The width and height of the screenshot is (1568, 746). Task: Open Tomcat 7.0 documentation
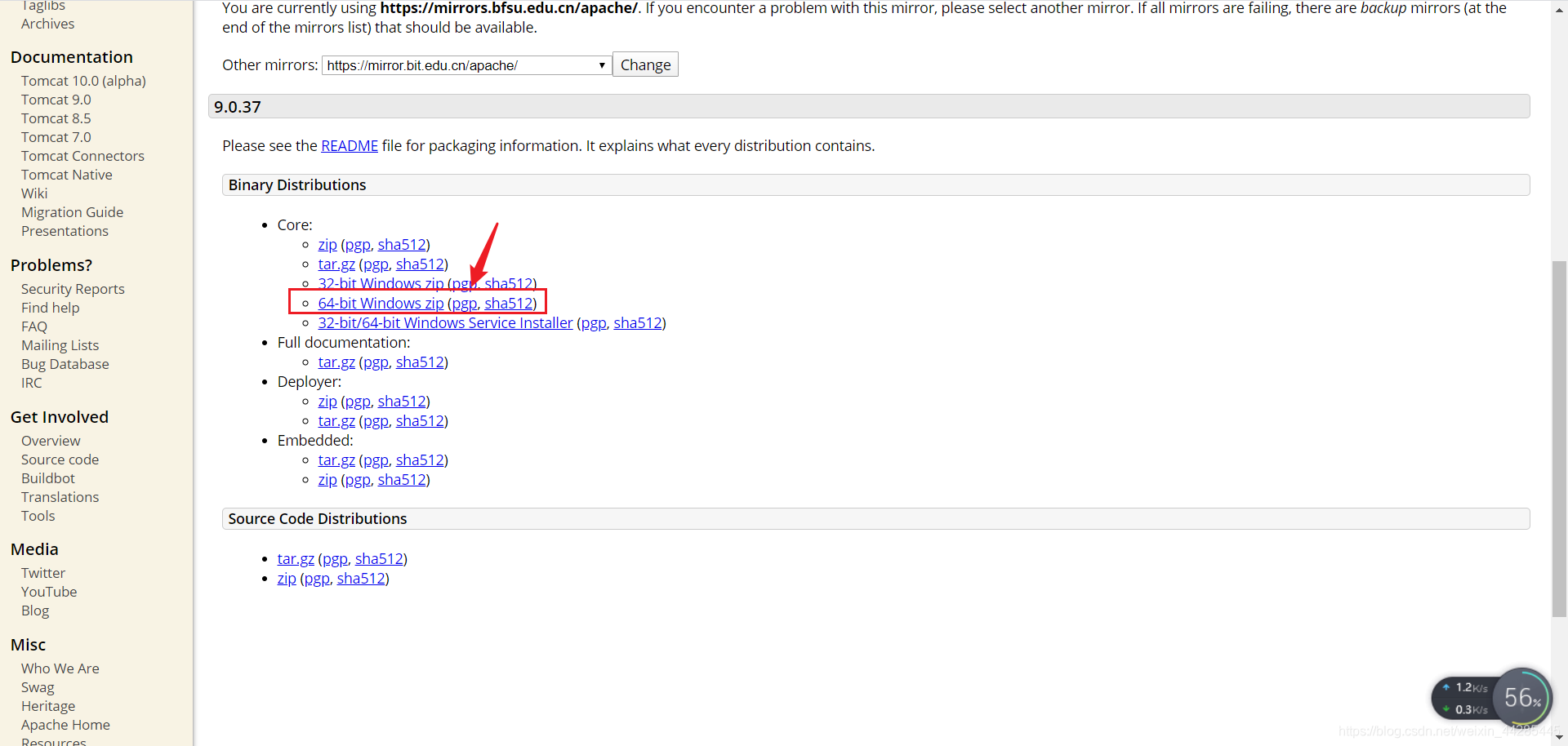click(56, 137)
